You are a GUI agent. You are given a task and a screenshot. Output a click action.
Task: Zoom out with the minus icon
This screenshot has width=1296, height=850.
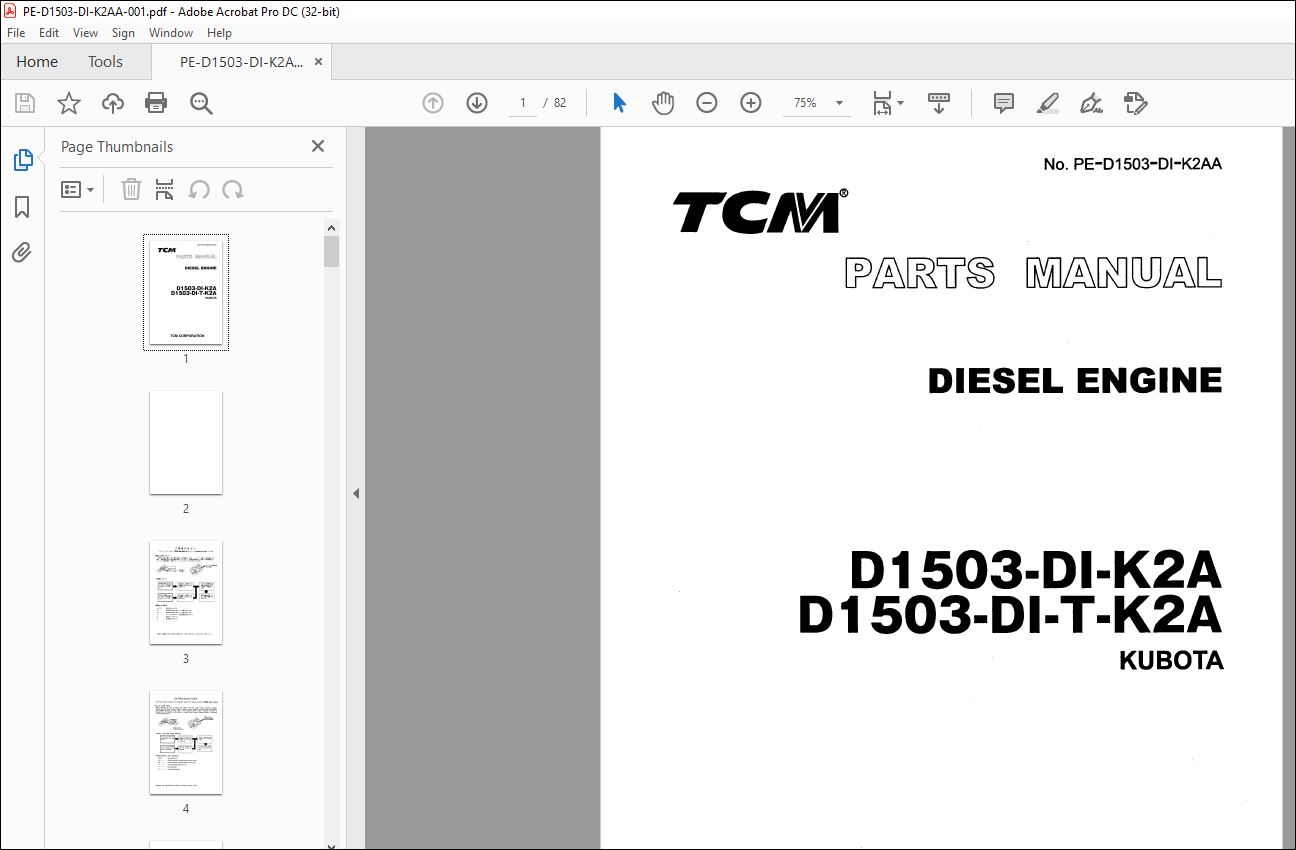[707, 103]
